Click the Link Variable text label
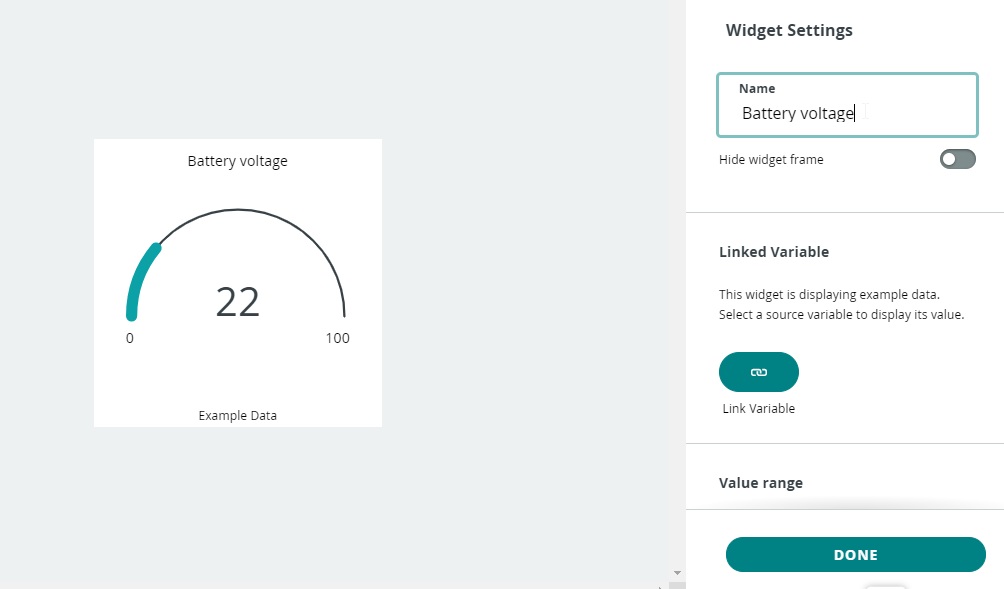The image size is (1004, 589). 759,408
